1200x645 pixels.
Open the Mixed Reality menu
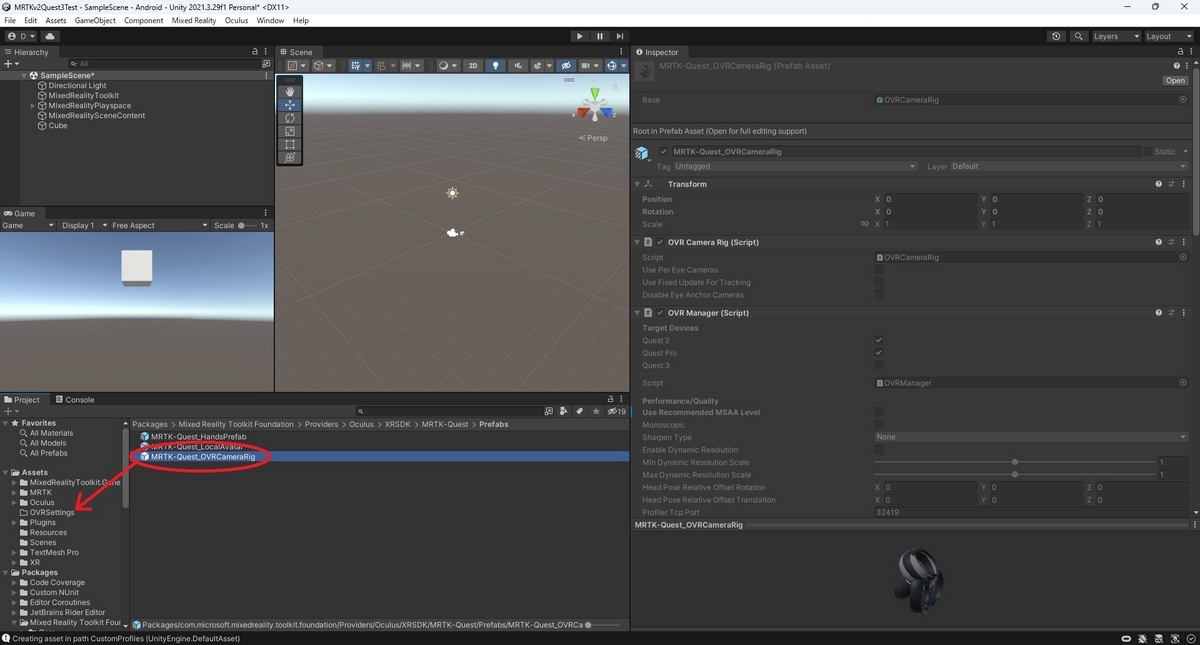194,20
